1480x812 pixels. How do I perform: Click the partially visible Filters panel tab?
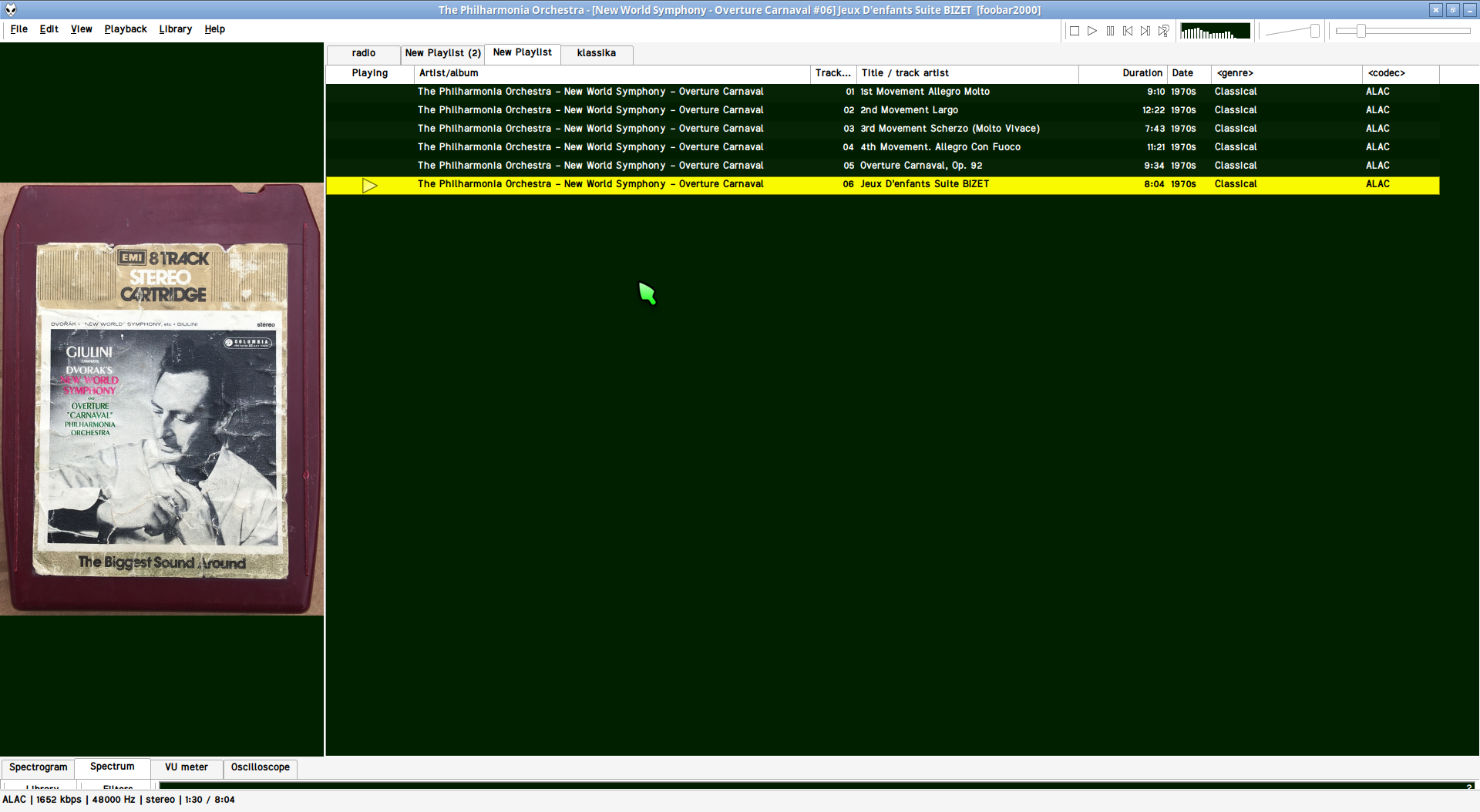point(118,785)
